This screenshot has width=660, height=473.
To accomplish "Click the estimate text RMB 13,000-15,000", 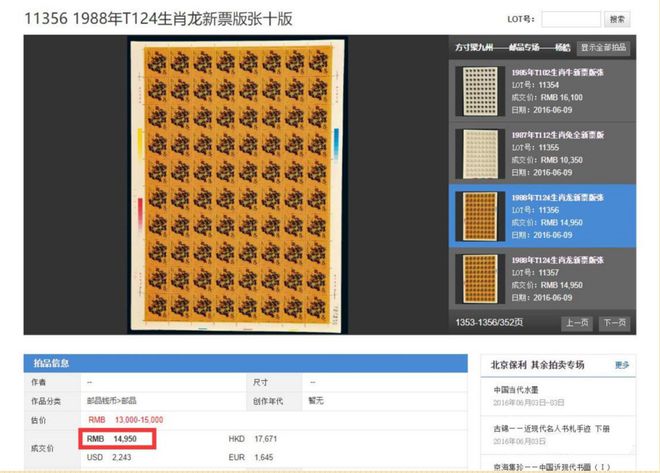I will [x=125, y=420].
